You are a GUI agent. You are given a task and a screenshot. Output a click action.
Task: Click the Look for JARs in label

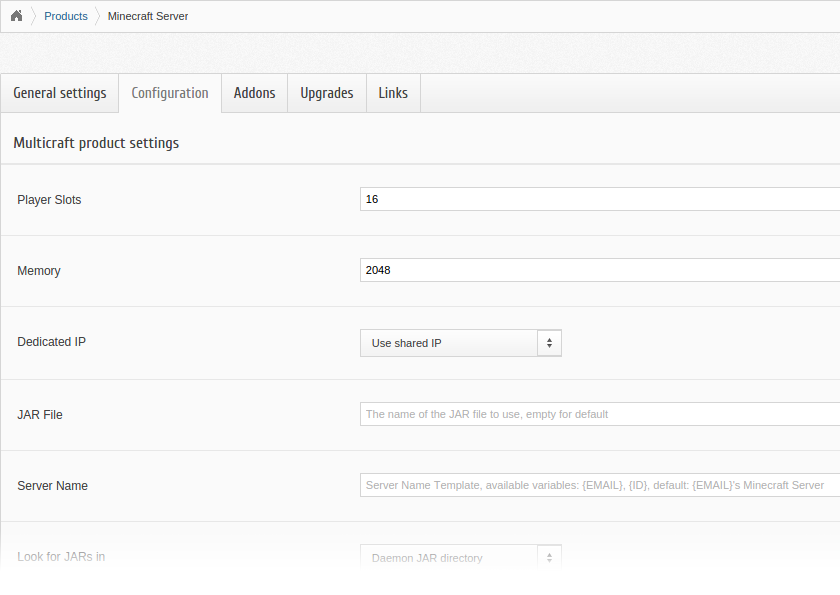[x=61, y=556]
